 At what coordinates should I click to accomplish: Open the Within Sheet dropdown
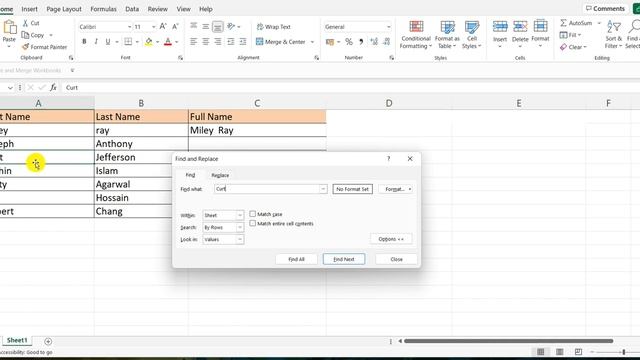240,215
